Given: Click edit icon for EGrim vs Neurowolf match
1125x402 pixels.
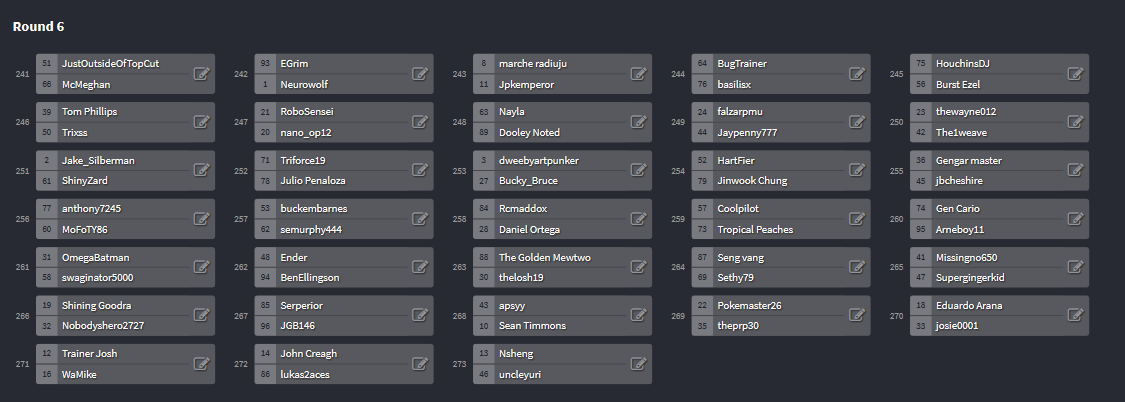Looking at the screenshot, I should point(420,73).
